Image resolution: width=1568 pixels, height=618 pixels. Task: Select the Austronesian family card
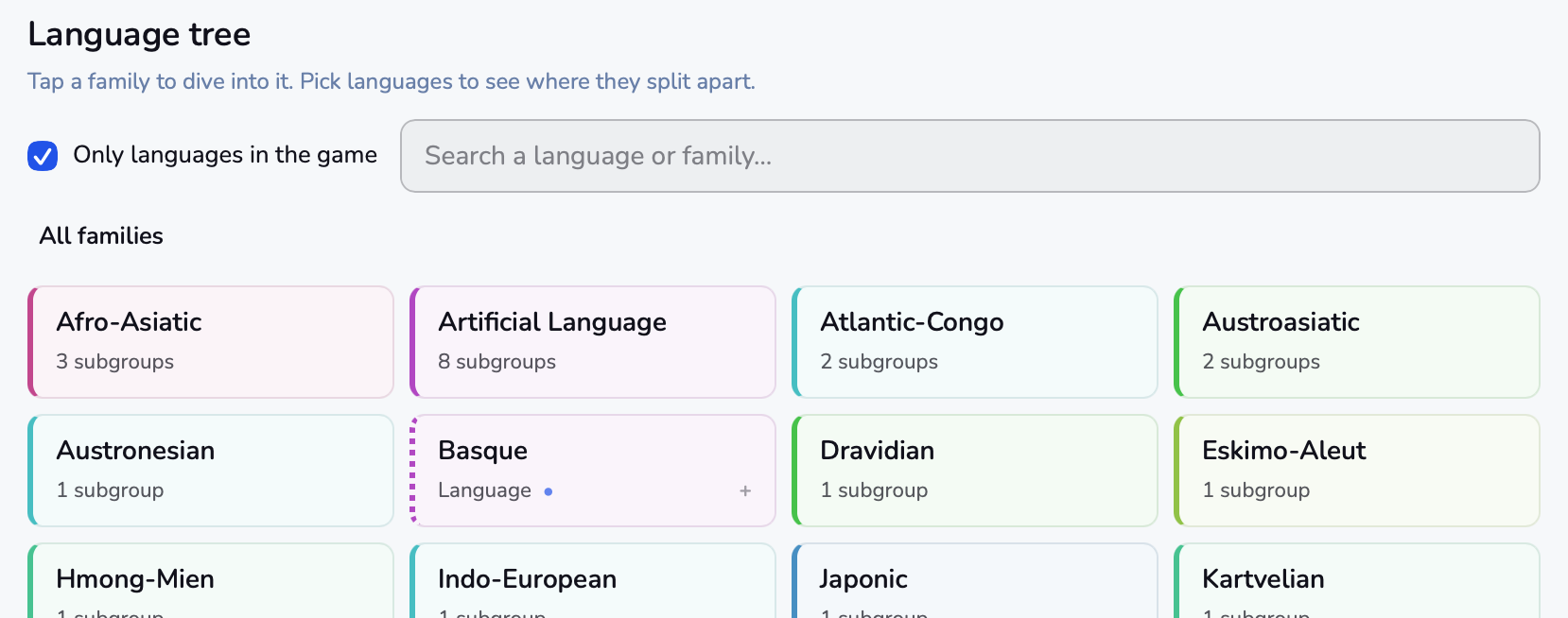211,471
